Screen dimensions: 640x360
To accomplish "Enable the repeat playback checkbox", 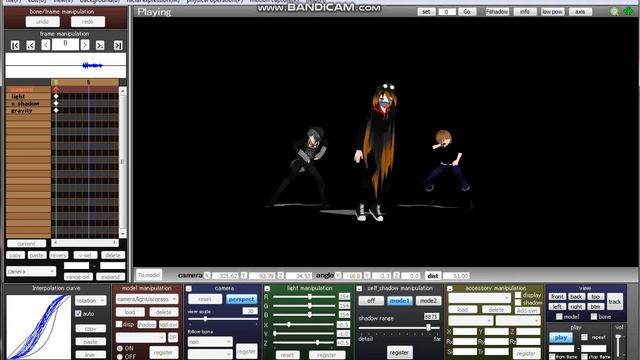I will click(x=584, y=337).
